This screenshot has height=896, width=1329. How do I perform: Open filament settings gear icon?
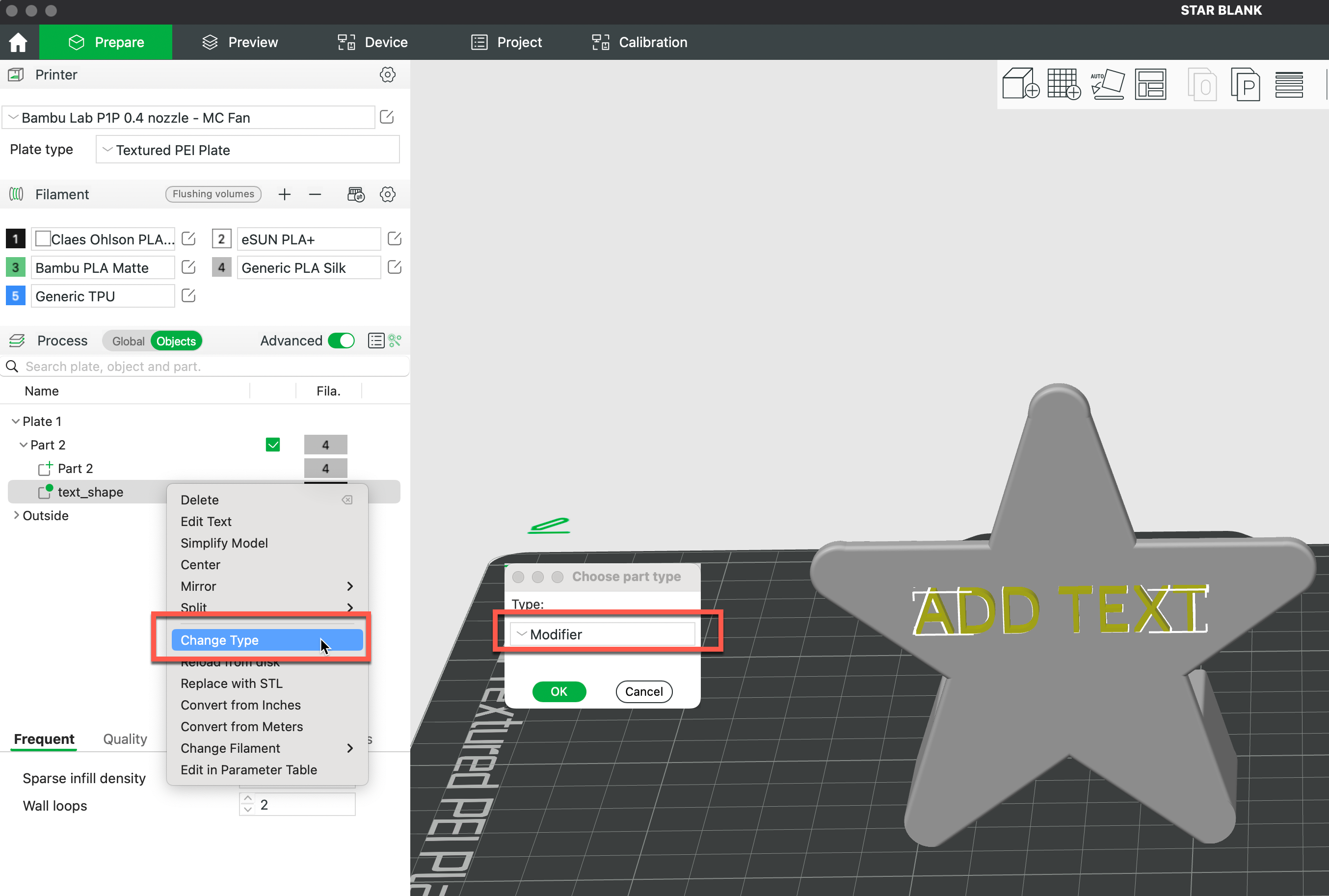coord(387,194)
